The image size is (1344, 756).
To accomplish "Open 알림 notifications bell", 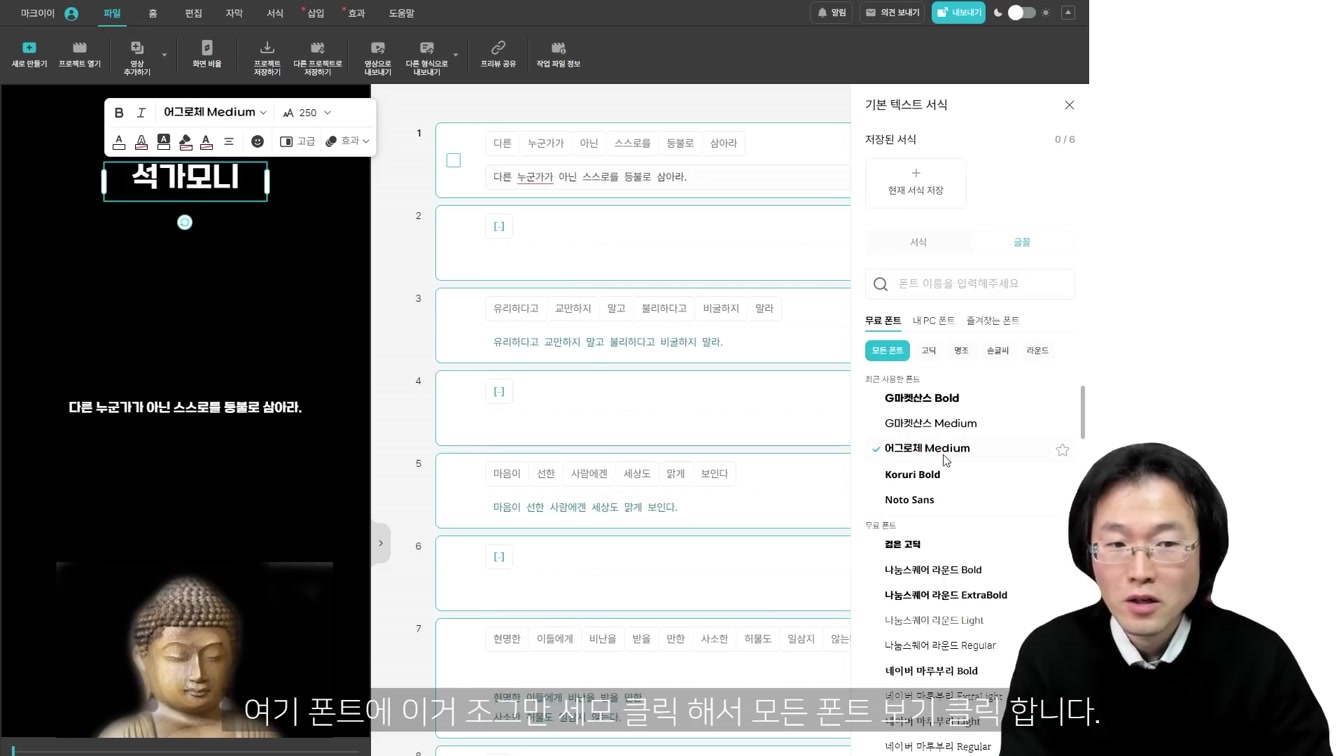I will pyautogui.click(x=831, y=13).
